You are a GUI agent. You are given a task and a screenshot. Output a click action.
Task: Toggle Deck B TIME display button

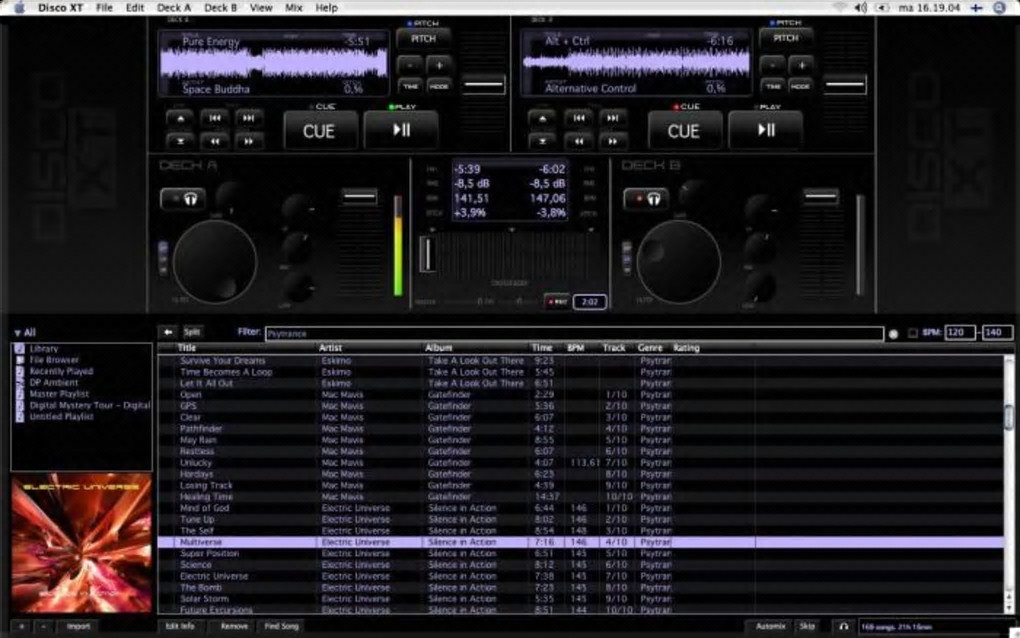click(773, 86)
